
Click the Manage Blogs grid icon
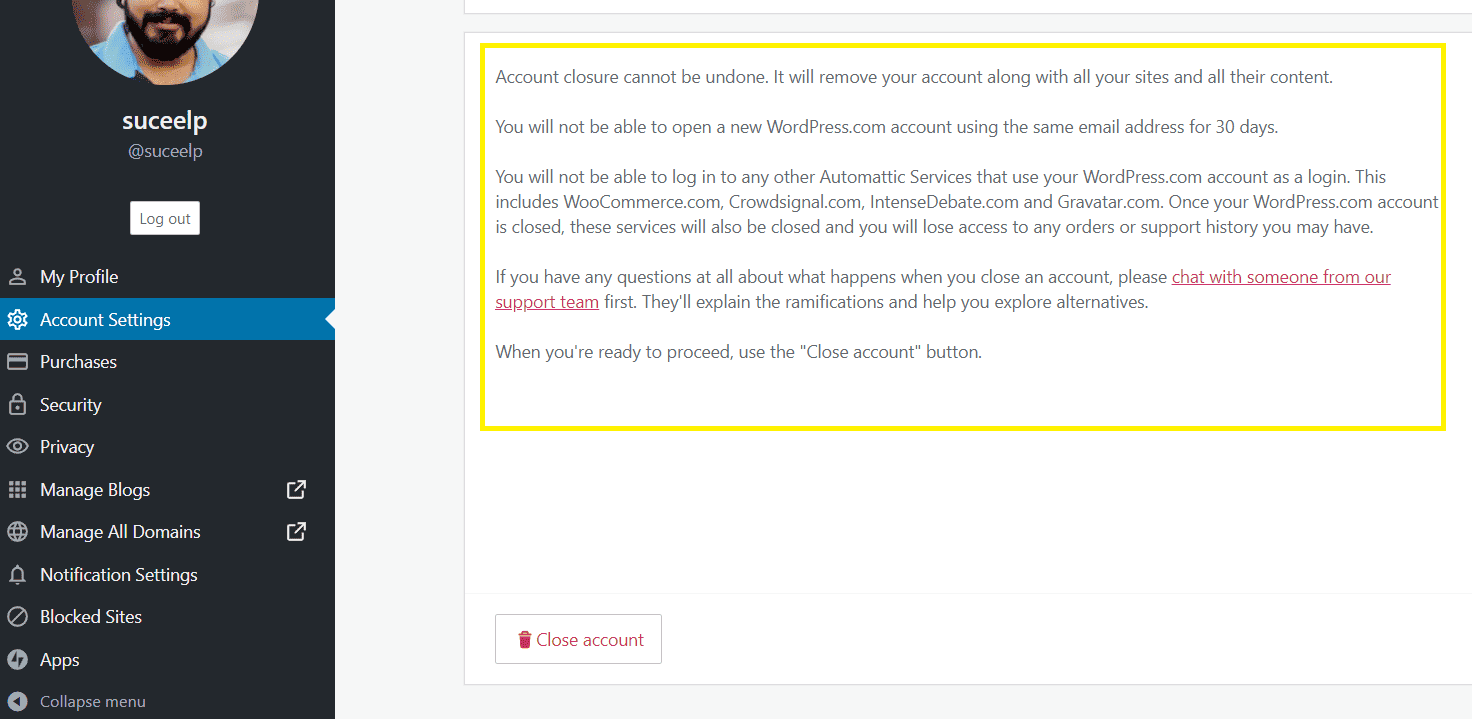(17, 490)
